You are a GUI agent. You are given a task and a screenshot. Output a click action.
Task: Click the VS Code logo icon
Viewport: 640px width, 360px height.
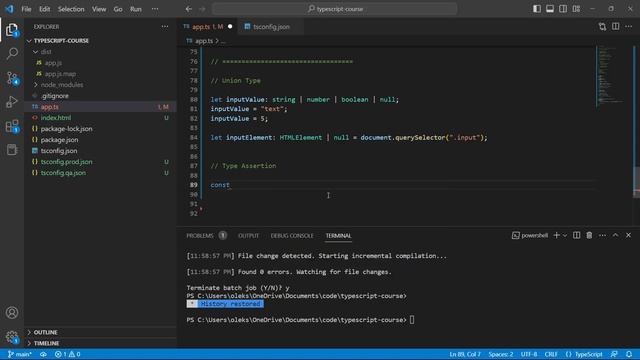click(x=9, y=9)
